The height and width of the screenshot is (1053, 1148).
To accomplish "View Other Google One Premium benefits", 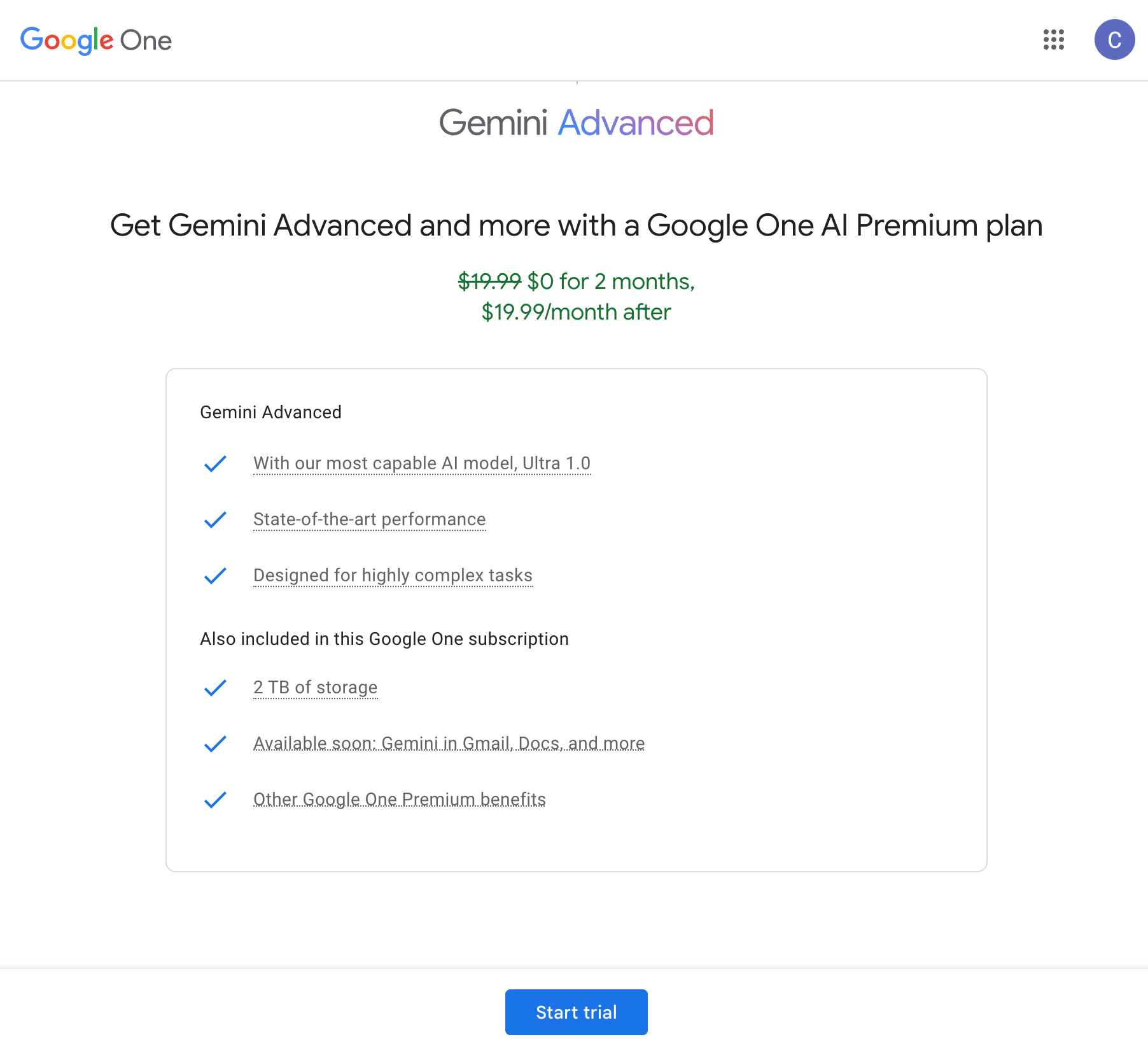I will [399, 800].
